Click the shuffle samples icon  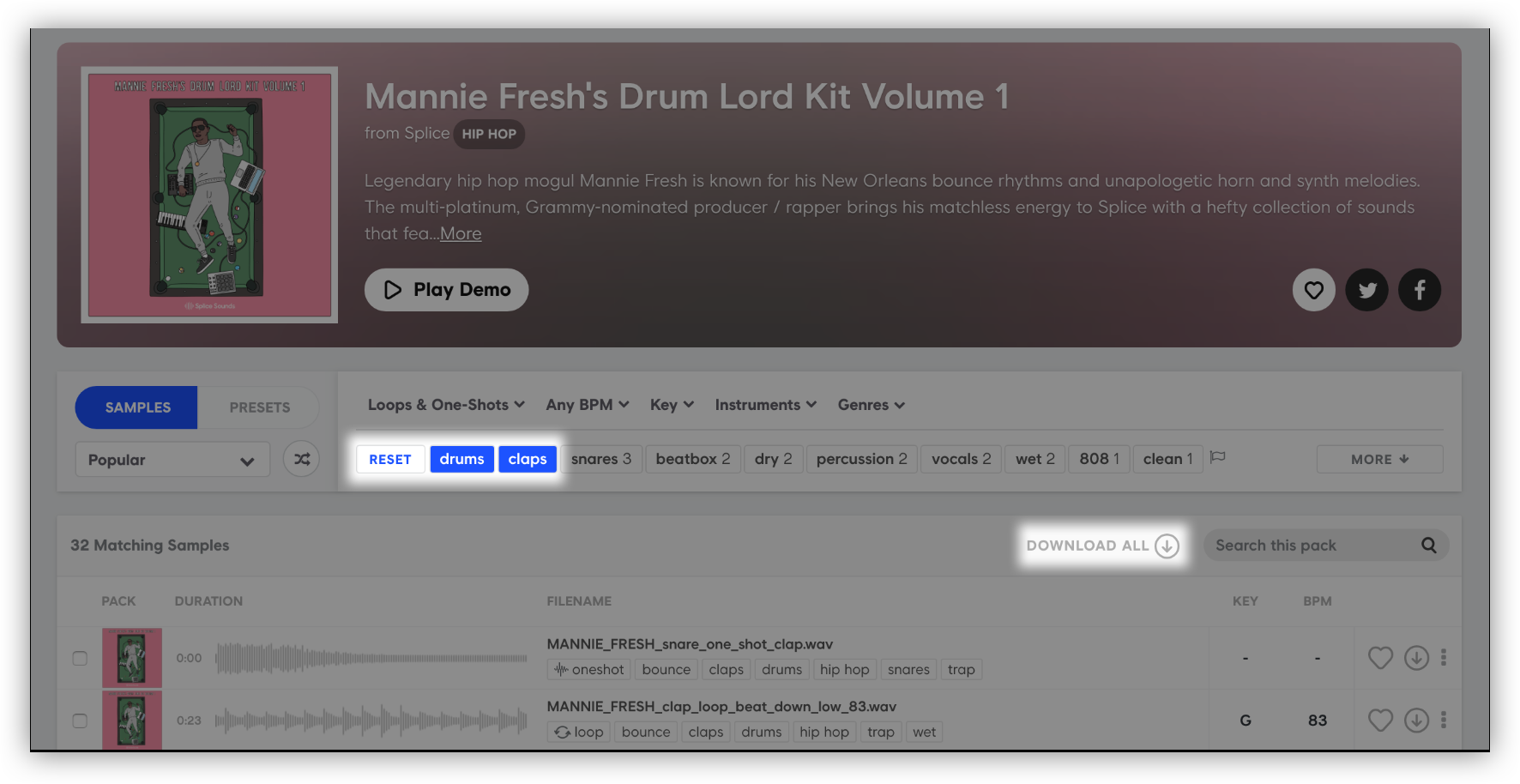click(x=302, y=460)
